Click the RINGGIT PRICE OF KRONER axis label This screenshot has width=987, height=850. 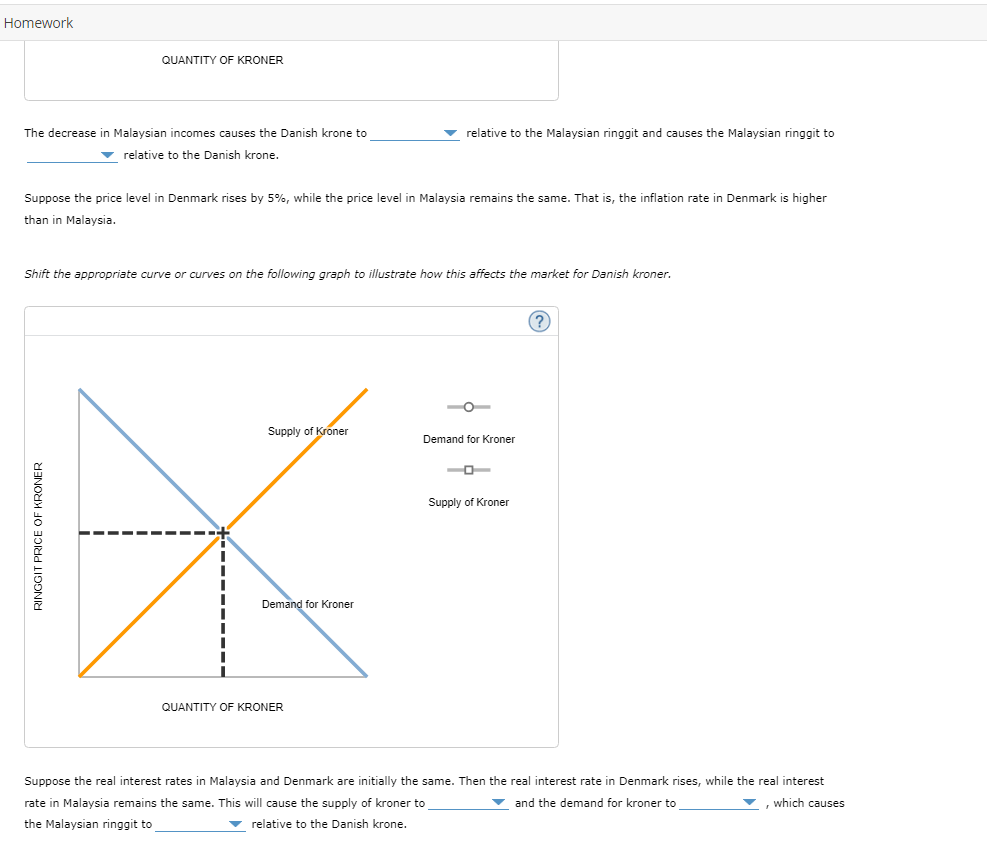pos(40,533)
